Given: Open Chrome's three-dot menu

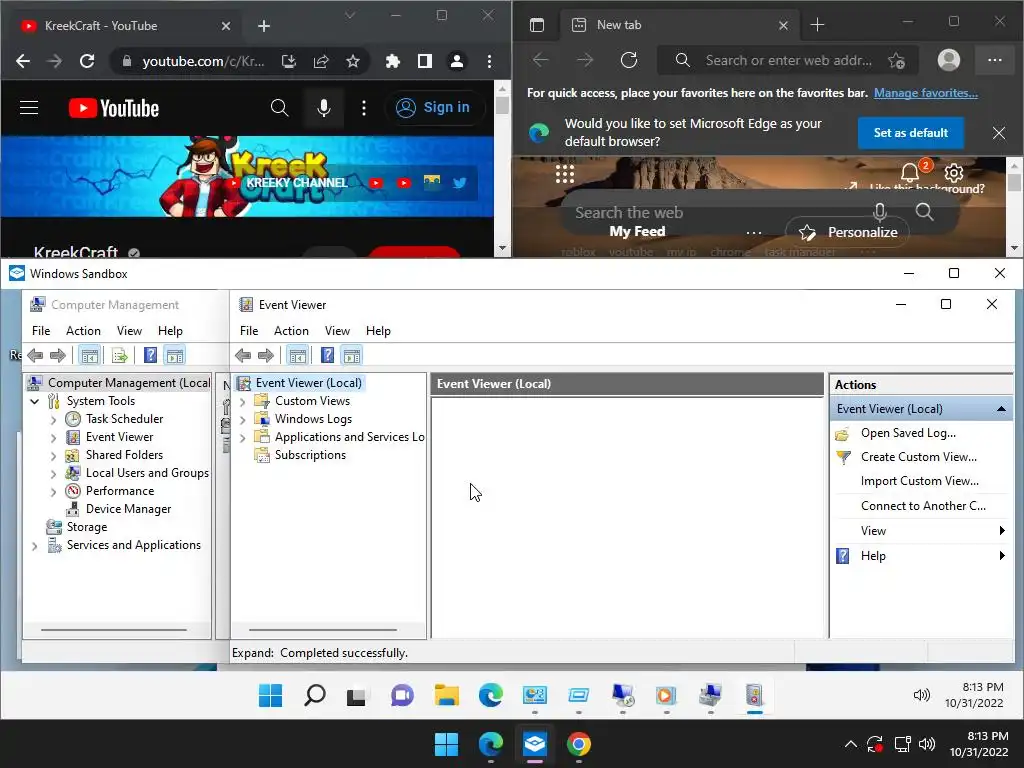Looking at the screenshot, I should coord(489,61).
